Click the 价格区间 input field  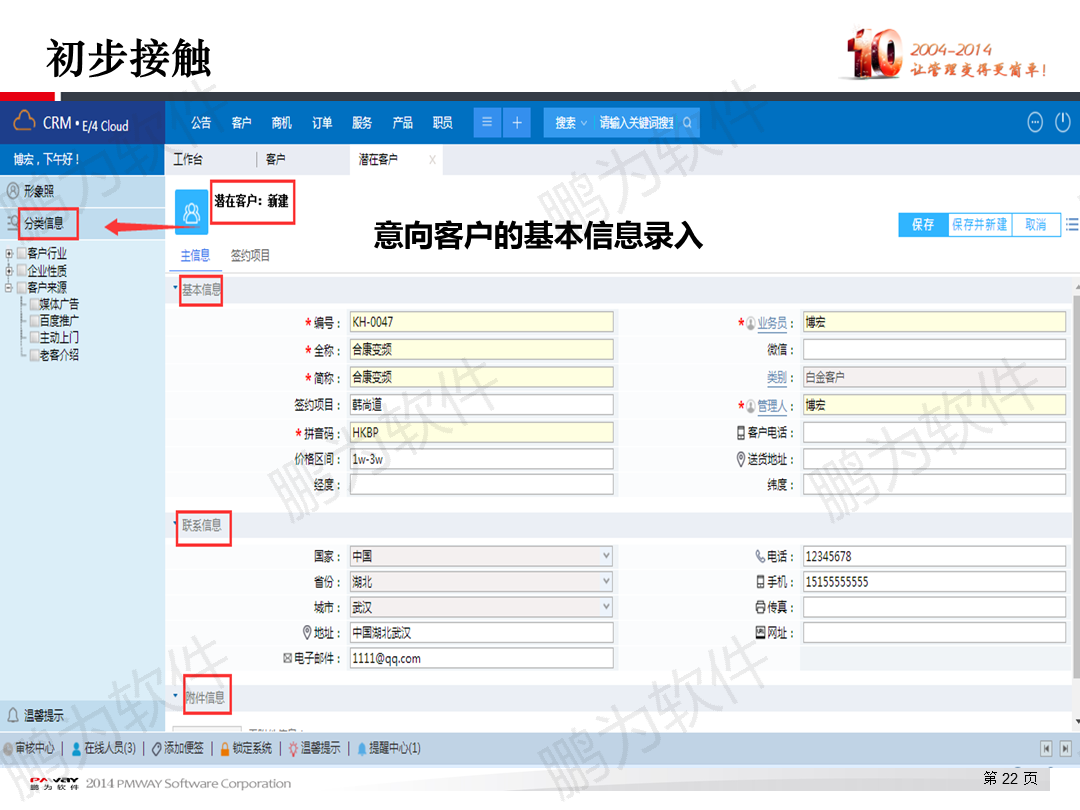pos(481,459)
